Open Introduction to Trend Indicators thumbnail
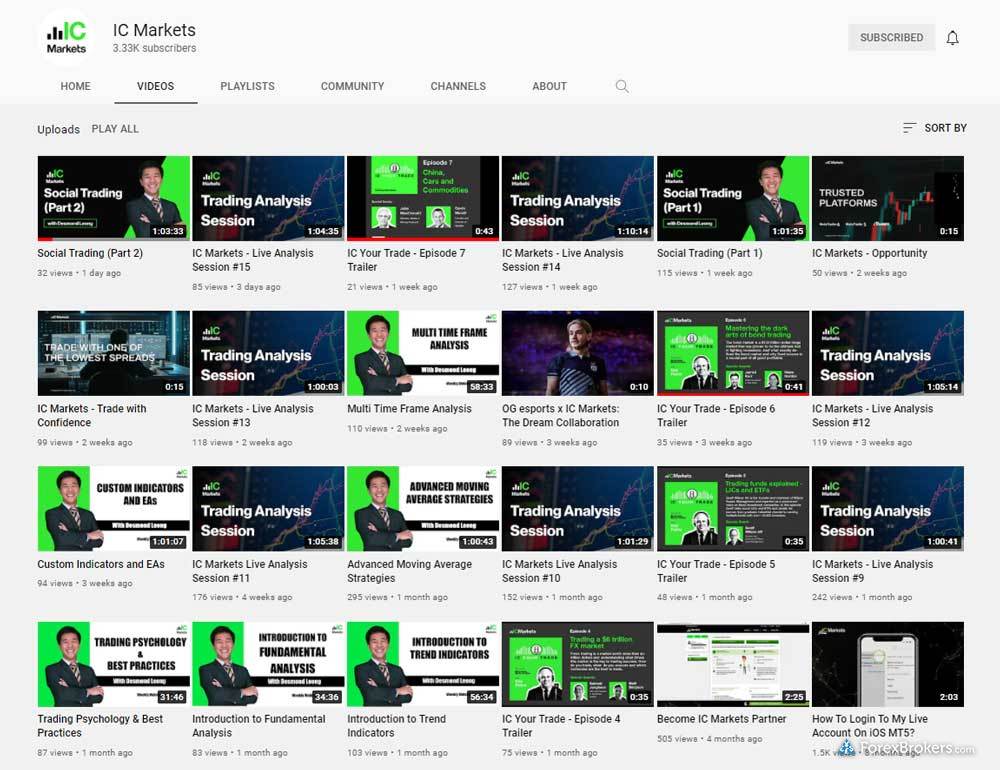This screenshot has width=1000, height=770. (x=422, y=664)
